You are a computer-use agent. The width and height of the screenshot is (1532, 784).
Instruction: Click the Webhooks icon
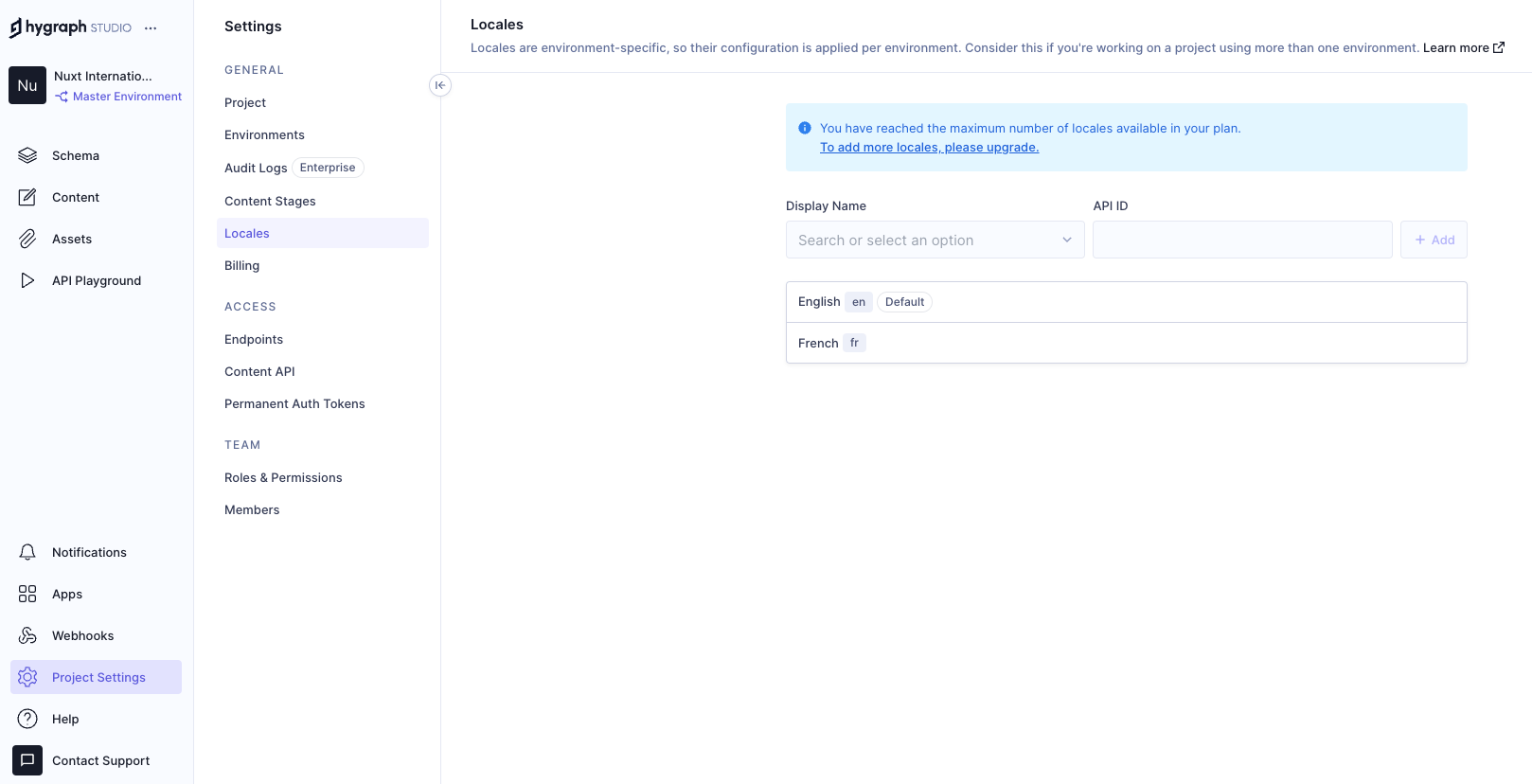coord(27,635)
